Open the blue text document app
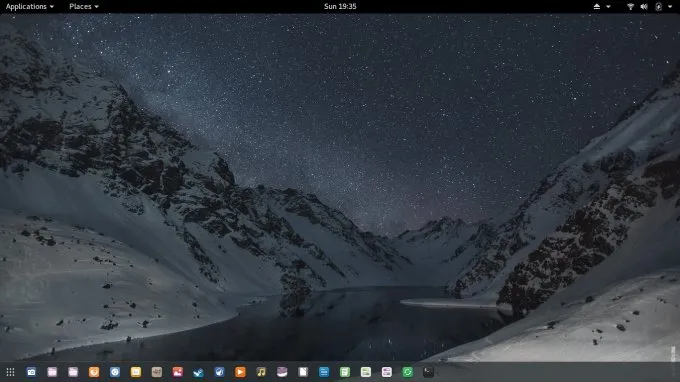Viewport: 680px width, 382px height. click(x=324, y=372)
